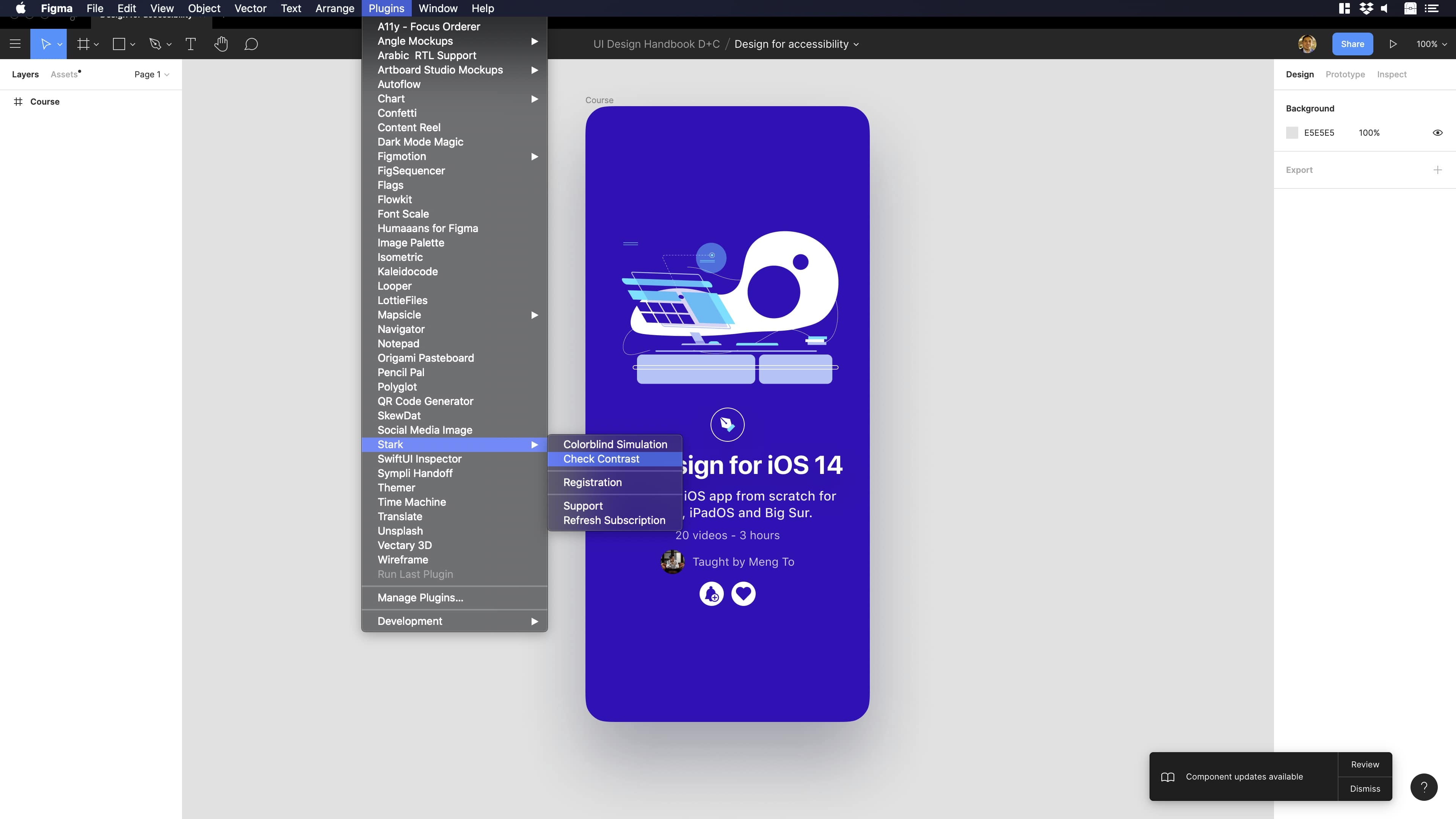This screenshot has width=1456, height=819.
Task: Select the Rectangle shape tool
Action: tap(119, 44)
